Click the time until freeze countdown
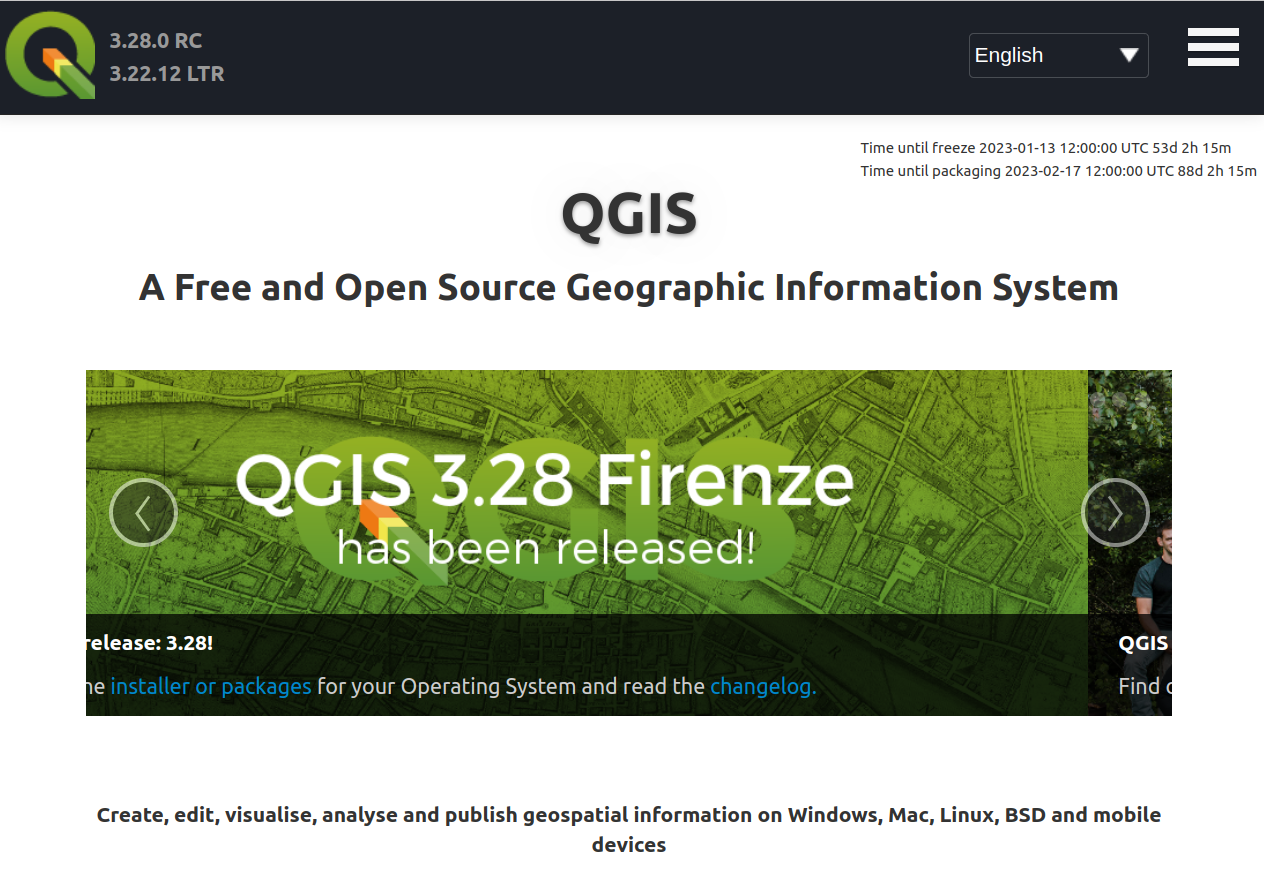Image resolution: width=1264 pixels, height=874 pixels. (x=1045, y=147)
